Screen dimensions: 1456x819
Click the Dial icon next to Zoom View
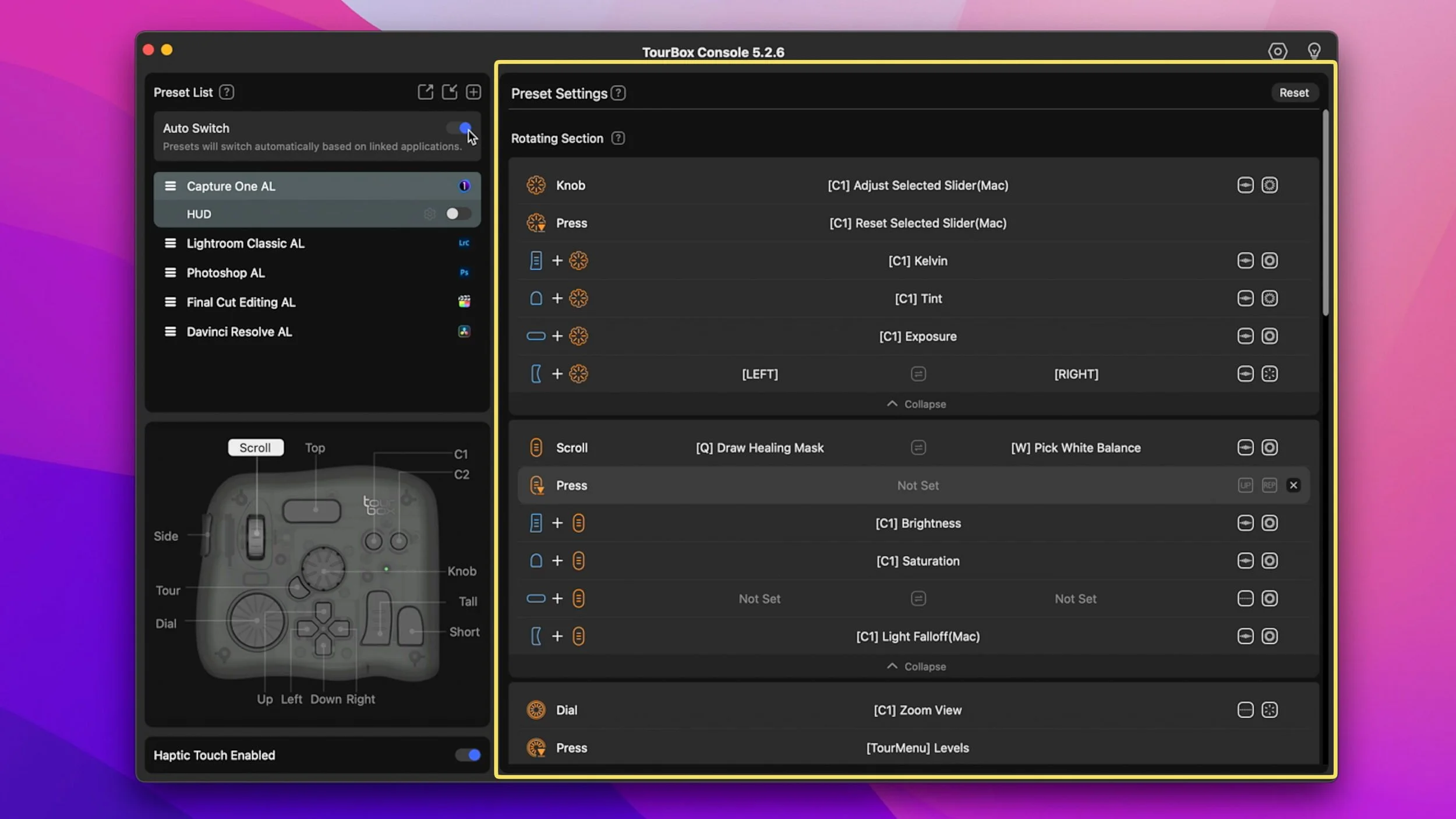535,709
